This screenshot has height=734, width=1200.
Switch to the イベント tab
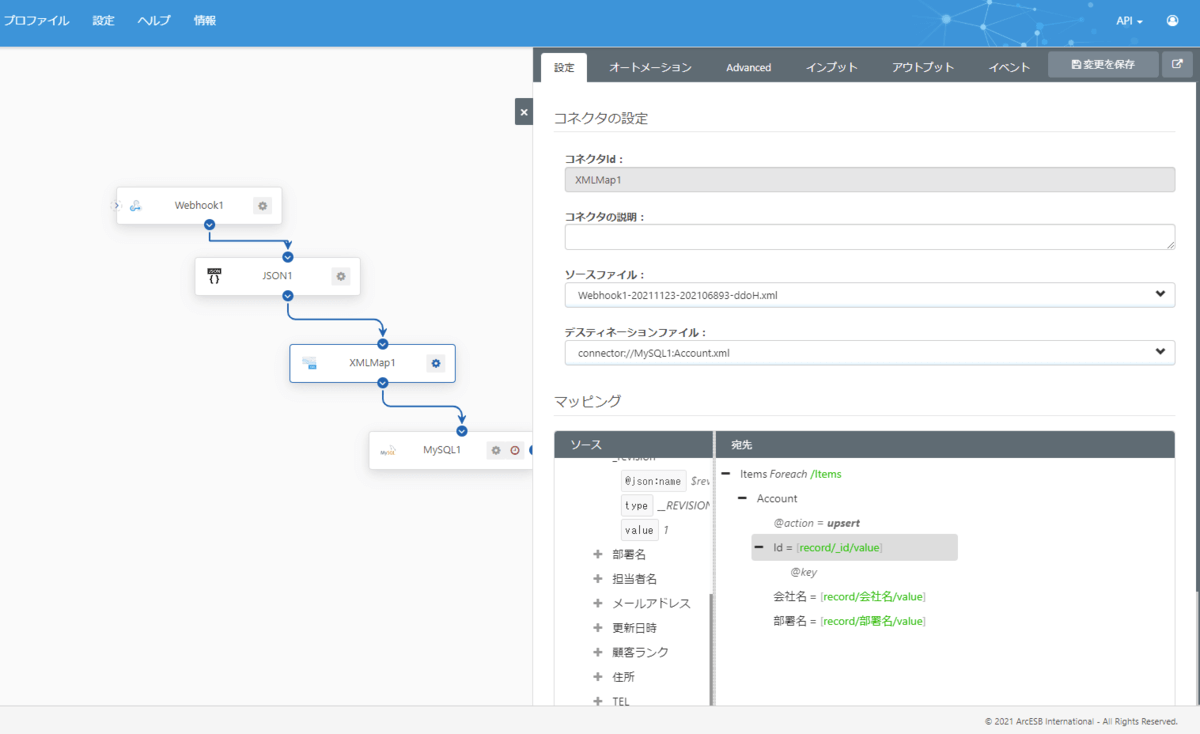[1009, 67]
